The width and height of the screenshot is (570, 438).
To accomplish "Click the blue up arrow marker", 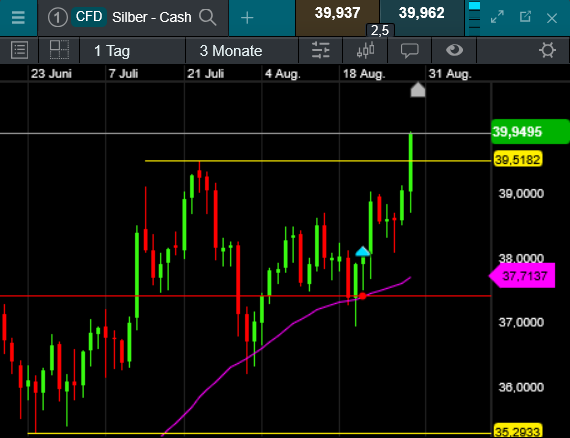I will coord(362,252).
